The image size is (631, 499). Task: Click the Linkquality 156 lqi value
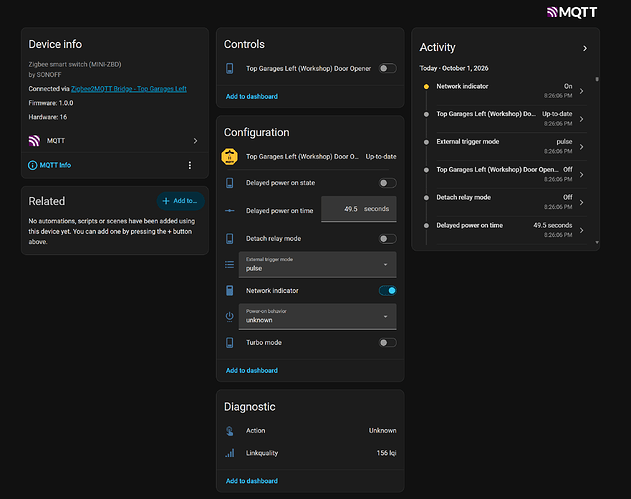coord(386,453)
